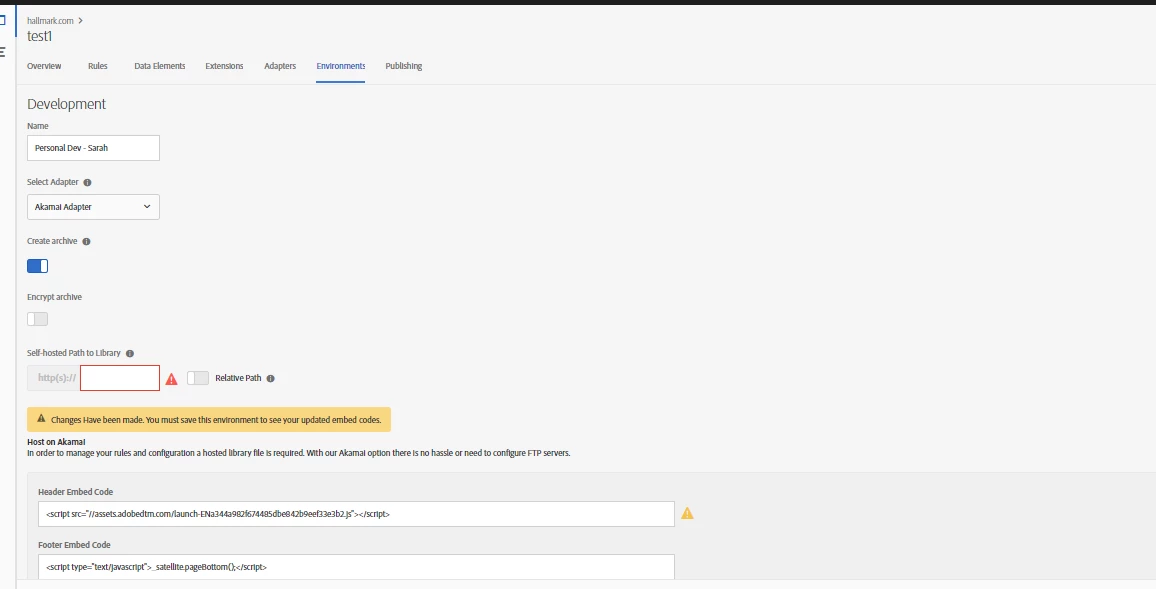Click the Footer Embed Code field
This screenshot has height=589, width=1156.
click(356, 567)
